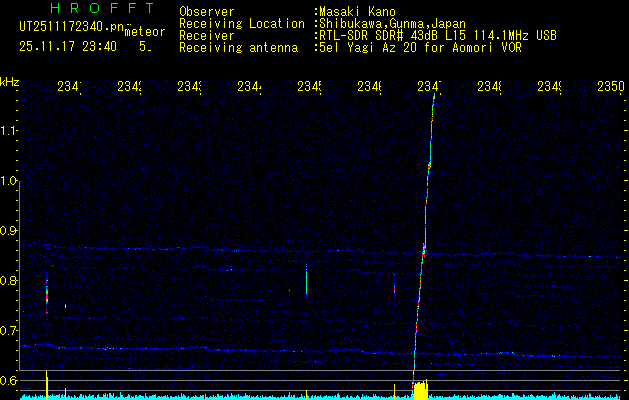Screen dimensions: 629x400
Task: Click the 5el Yagi antenna description
Action: [419, 46]
